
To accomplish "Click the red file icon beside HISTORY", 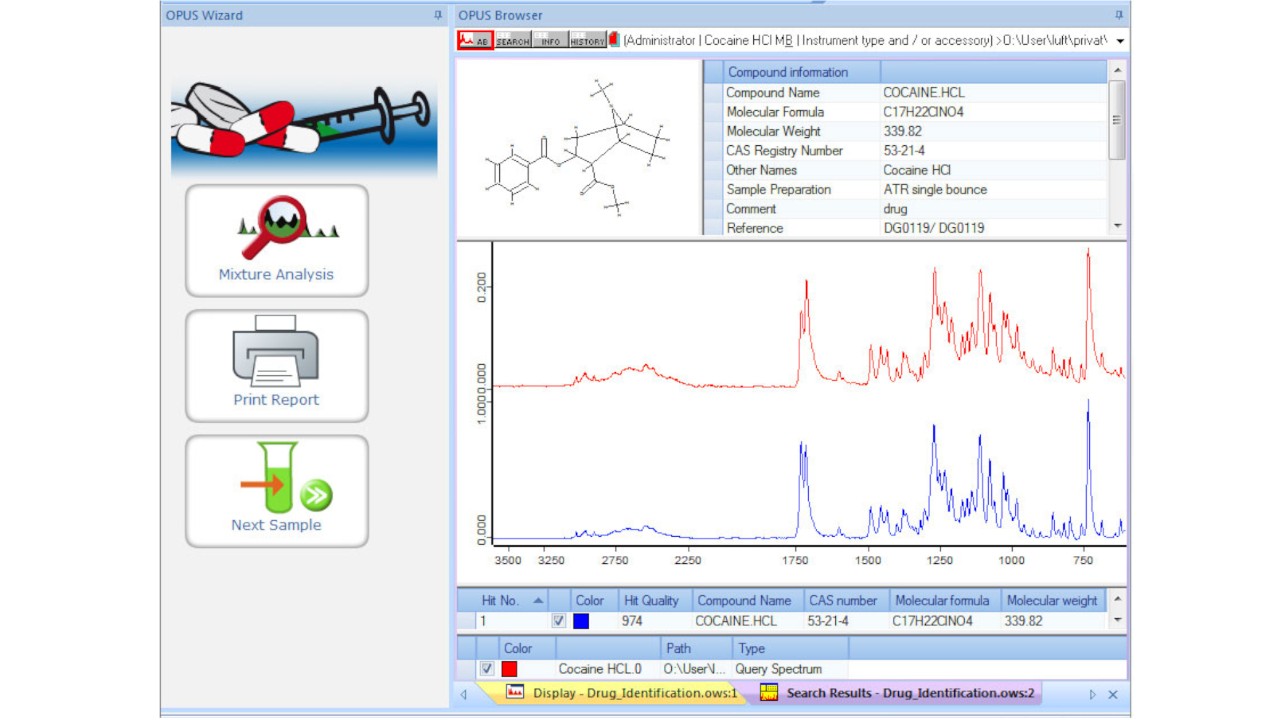I will click(x=613, y=40).
